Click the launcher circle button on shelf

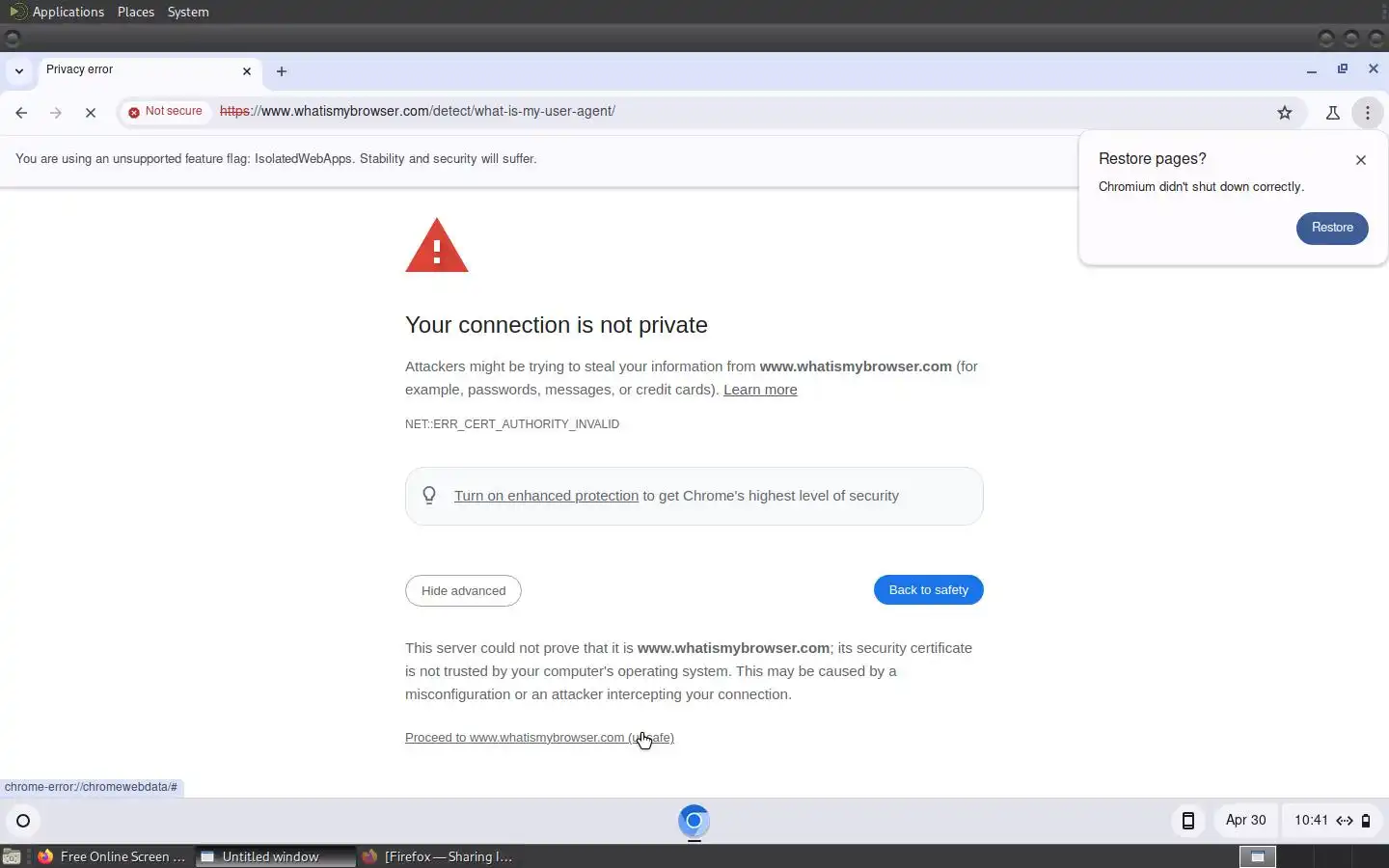(23, 821)
